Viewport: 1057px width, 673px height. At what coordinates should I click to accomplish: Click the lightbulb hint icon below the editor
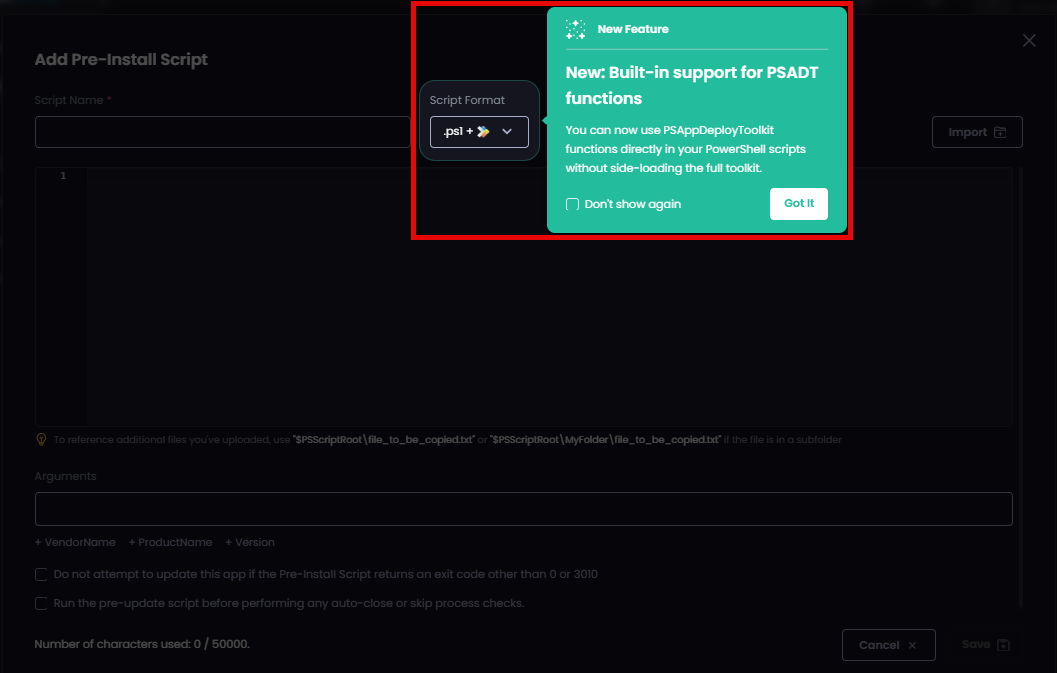click(41, 439)
